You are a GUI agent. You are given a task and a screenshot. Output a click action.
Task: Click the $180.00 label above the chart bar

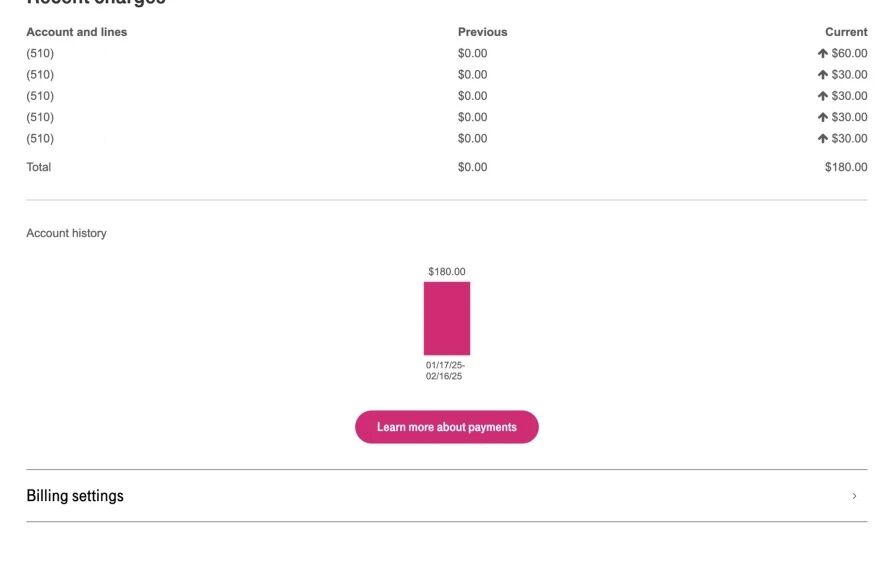[446, 272]
